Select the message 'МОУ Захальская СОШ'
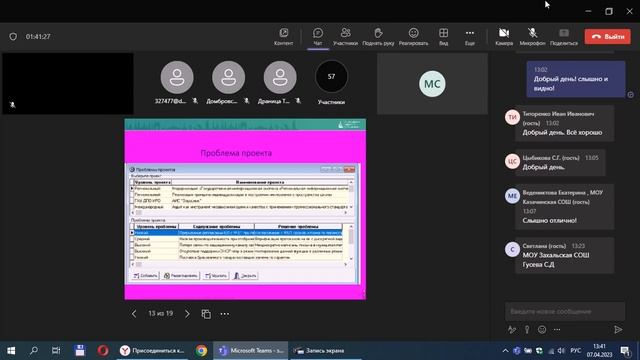 556,255
